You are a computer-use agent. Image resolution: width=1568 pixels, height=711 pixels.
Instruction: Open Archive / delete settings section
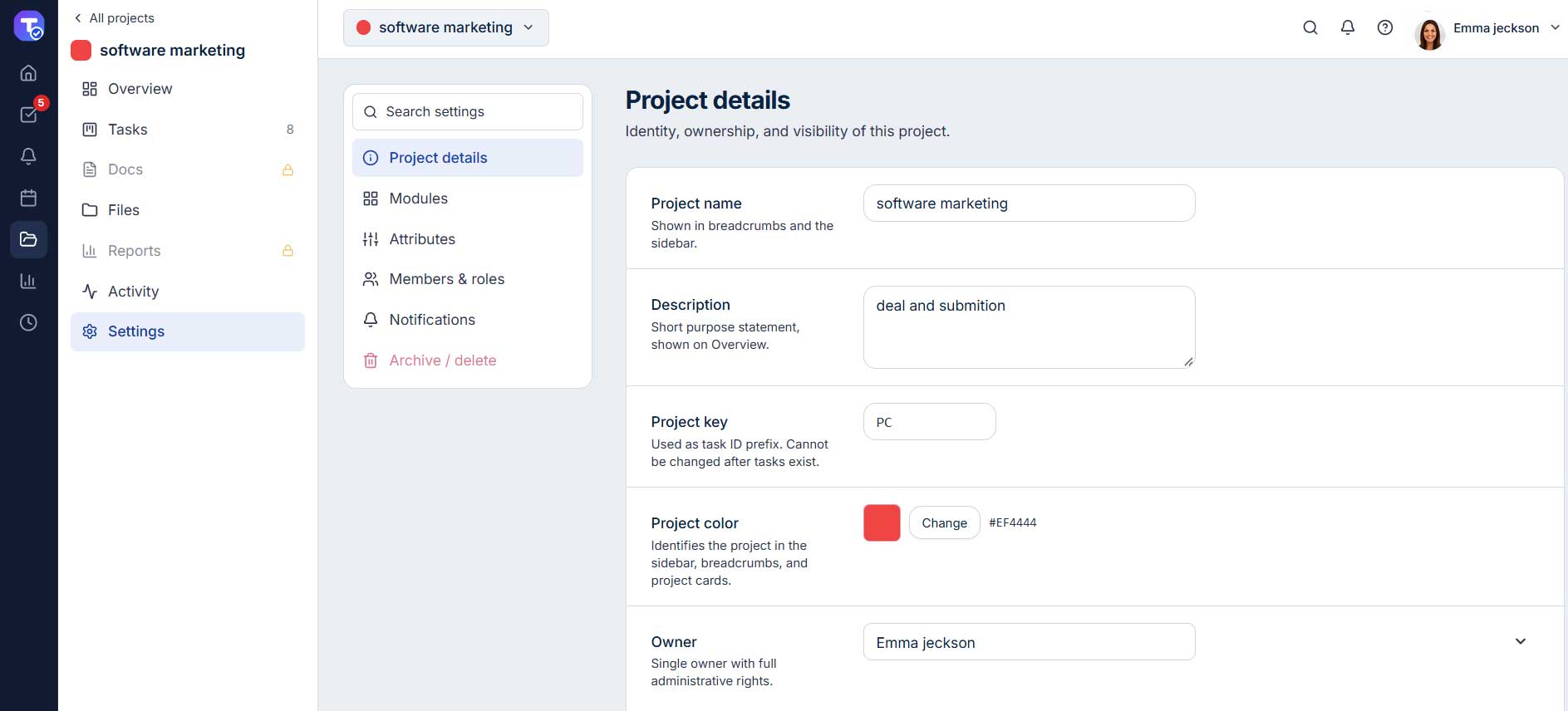pyautogui.click(x=468, y=360)
